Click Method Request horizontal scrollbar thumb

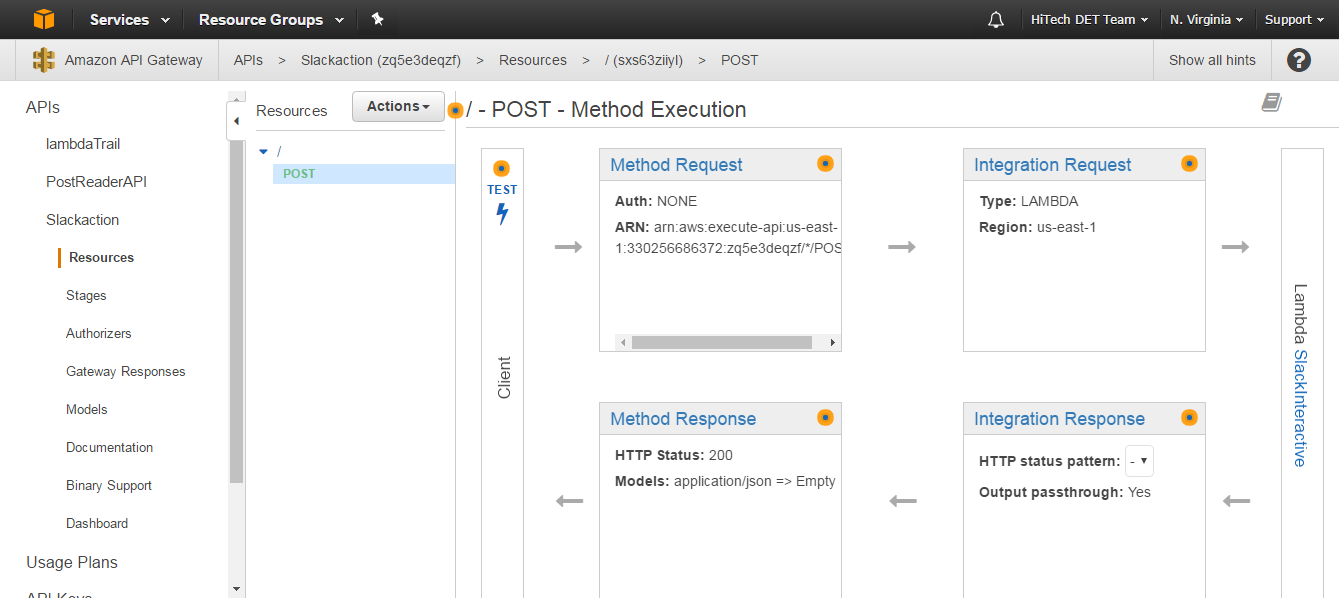(721, 342)
